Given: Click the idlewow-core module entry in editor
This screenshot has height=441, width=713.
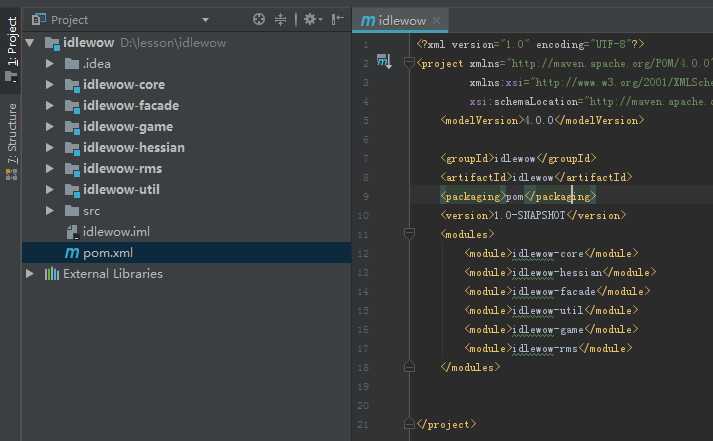Looking at the screenshot, I should tap(551, 254).
